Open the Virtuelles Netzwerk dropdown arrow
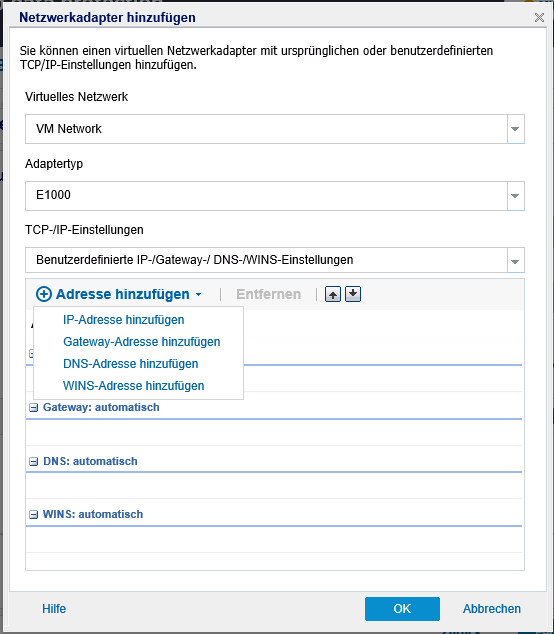Screen dimensions: 554x634 click(515, 129)
